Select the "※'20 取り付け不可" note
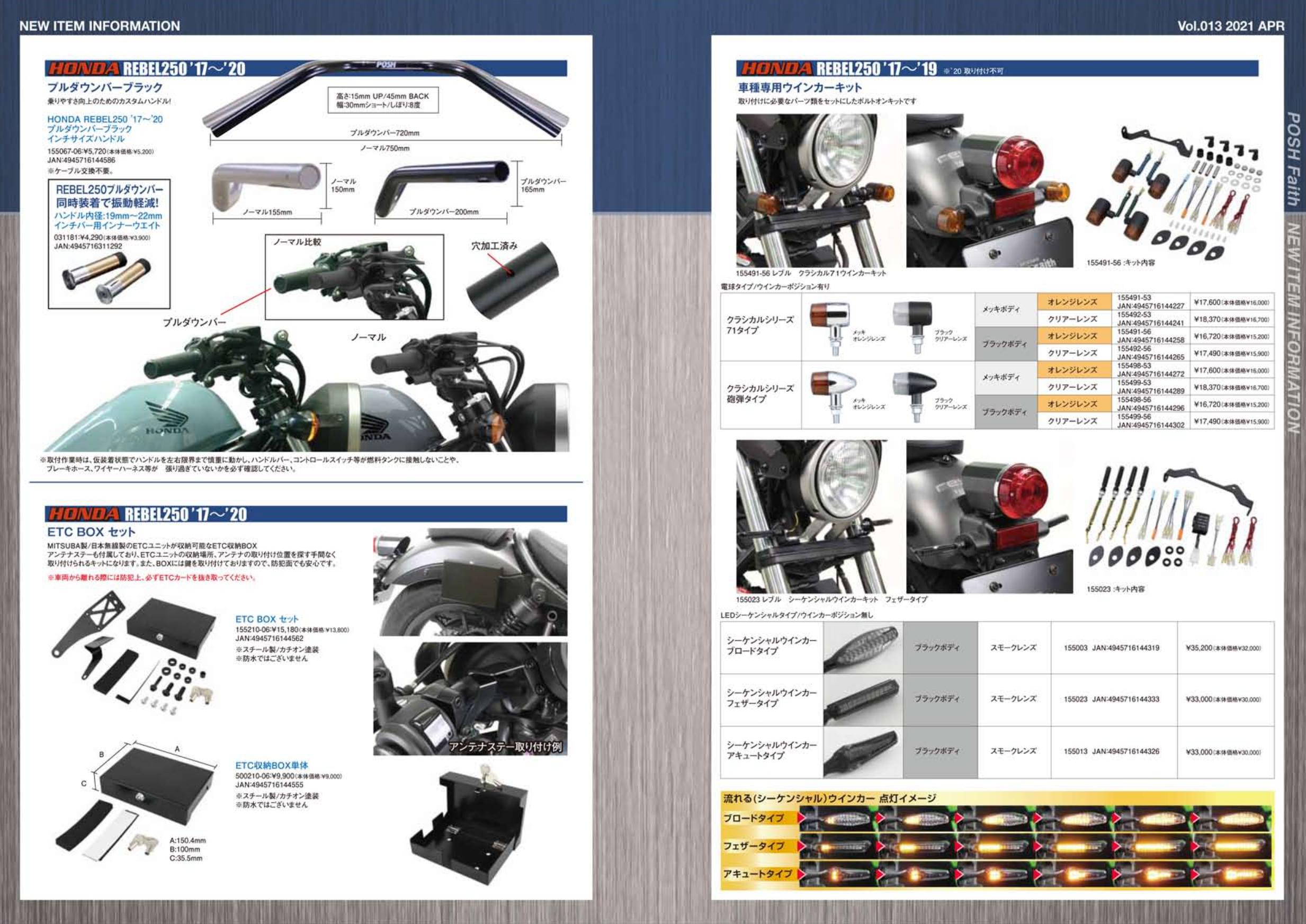 coord(973,71)
